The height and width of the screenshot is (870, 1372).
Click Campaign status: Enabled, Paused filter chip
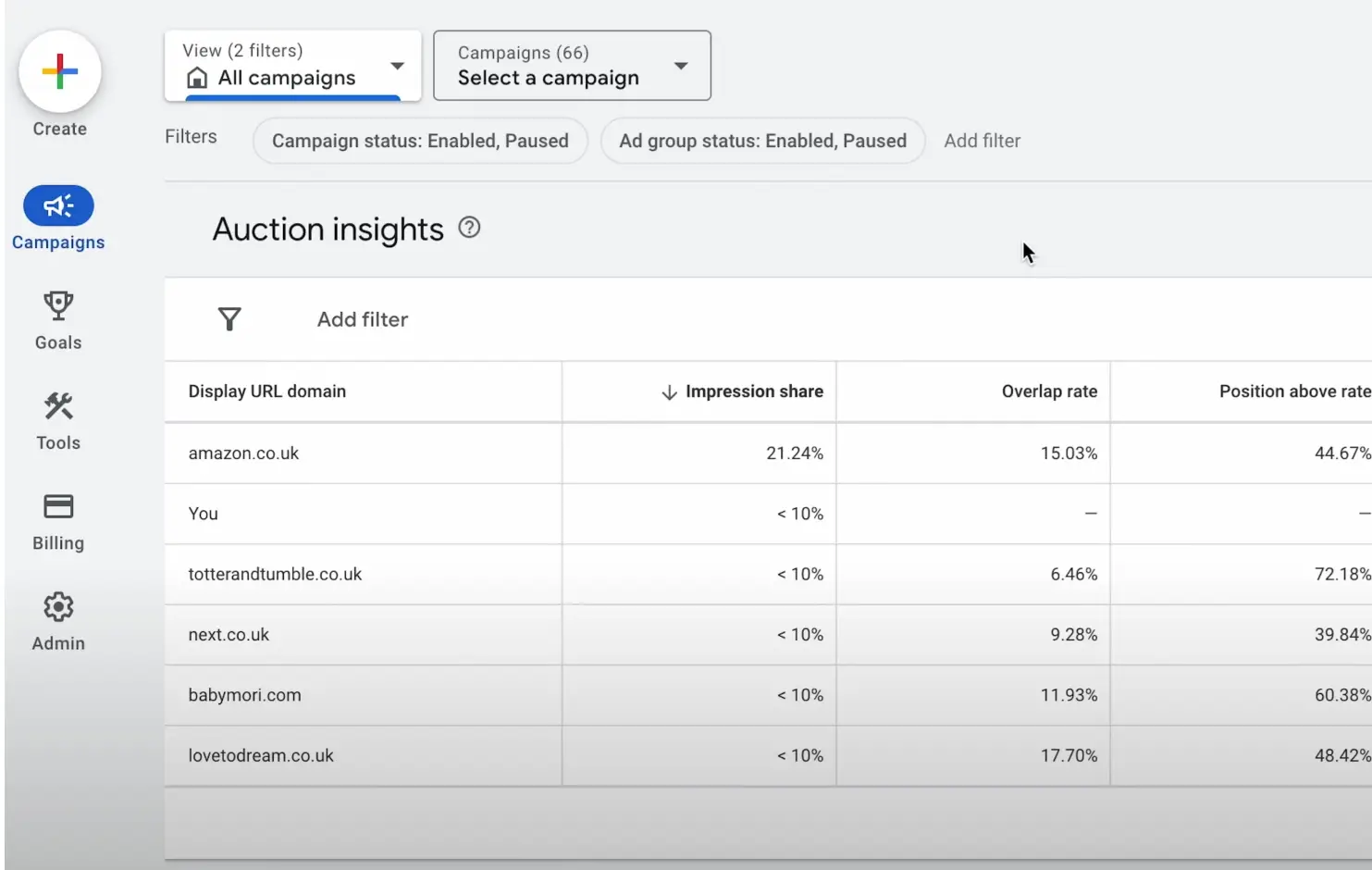(x=420, y=141)
